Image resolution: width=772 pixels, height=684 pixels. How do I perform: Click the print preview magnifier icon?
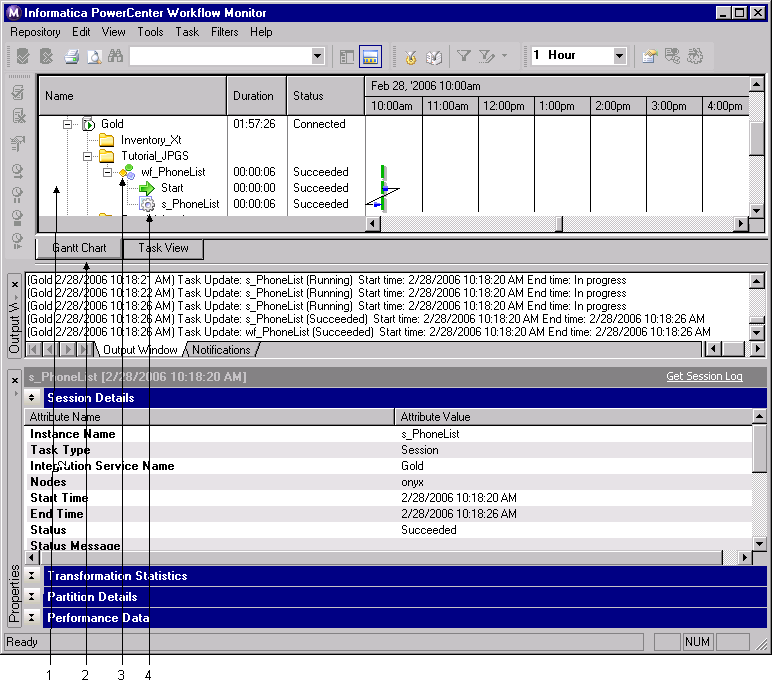tap(93, 56)
